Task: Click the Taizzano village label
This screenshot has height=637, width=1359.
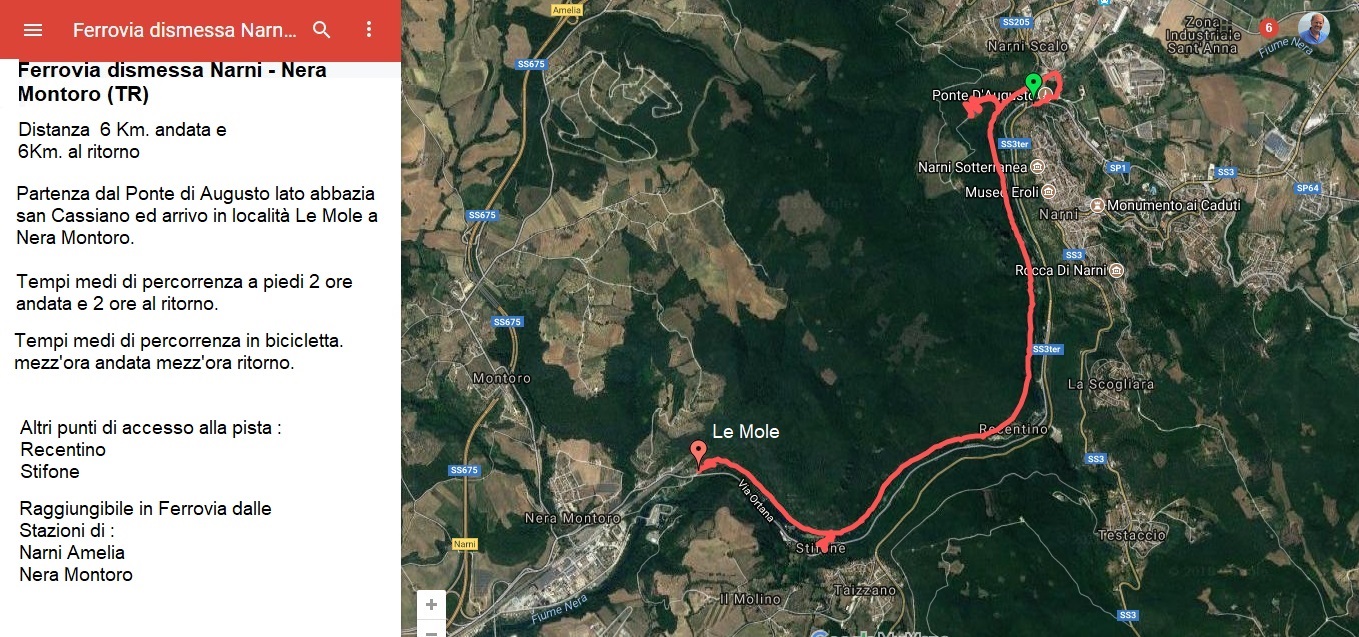Action: [x=866, y=590]
